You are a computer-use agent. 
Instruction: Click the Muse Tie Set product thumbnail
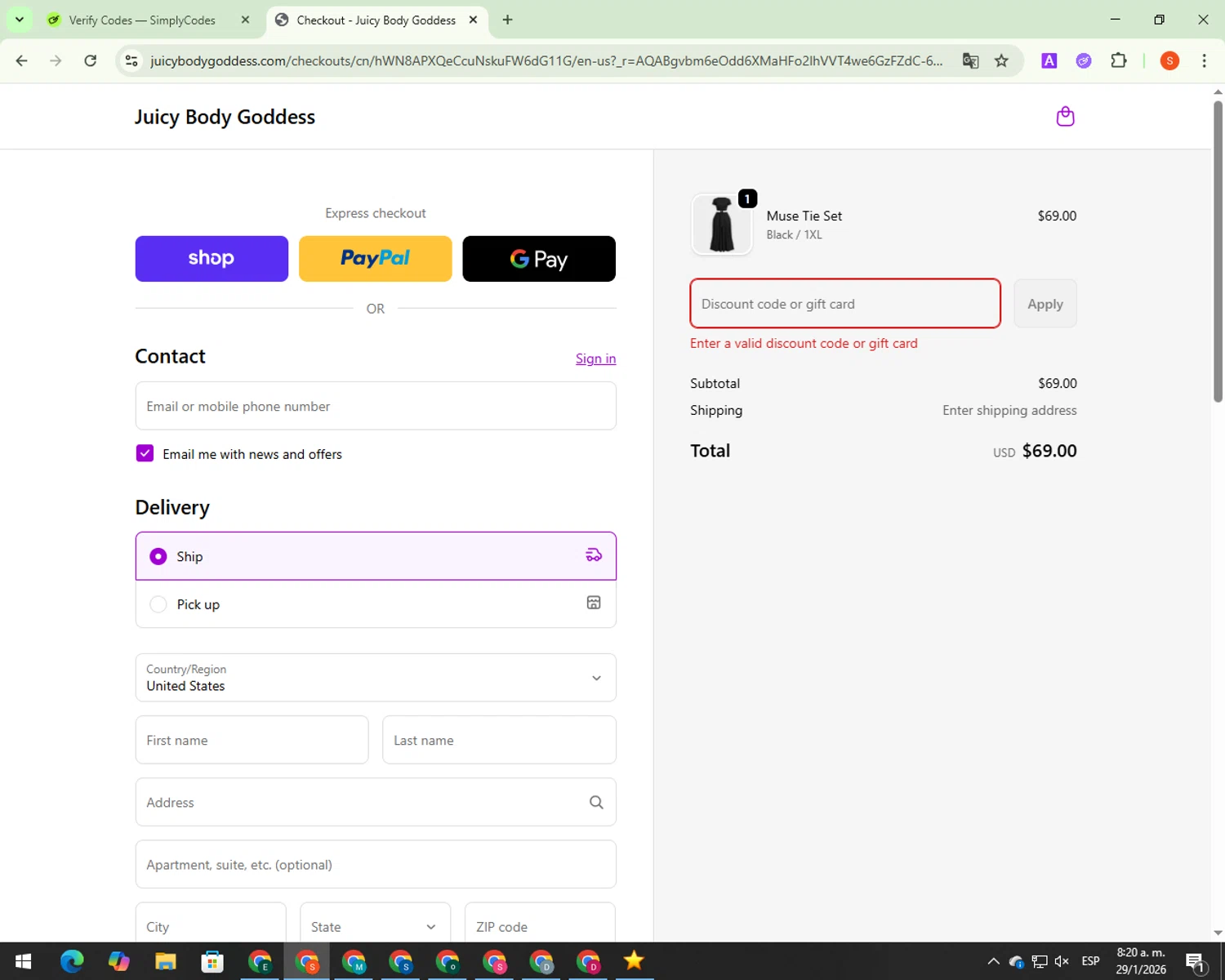pos(722,225)
